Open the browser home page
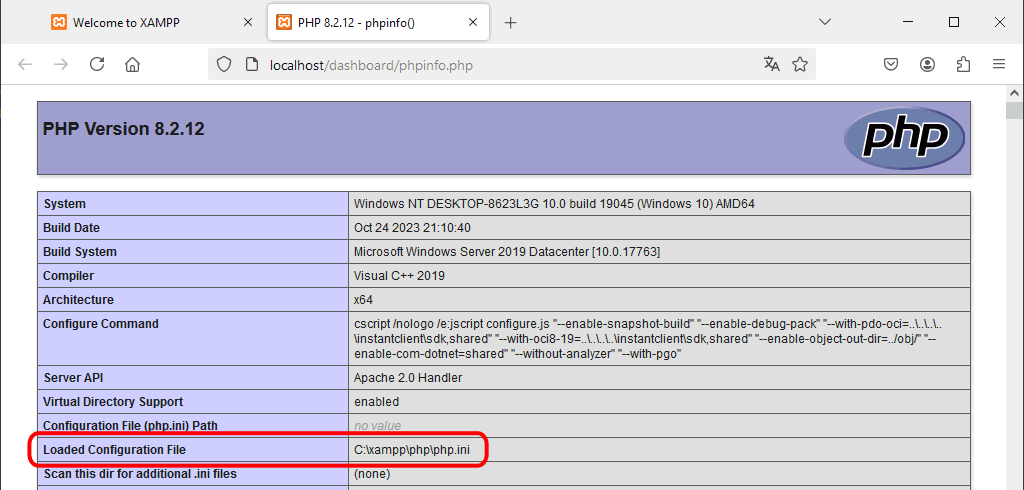 [x=133, y=64]
